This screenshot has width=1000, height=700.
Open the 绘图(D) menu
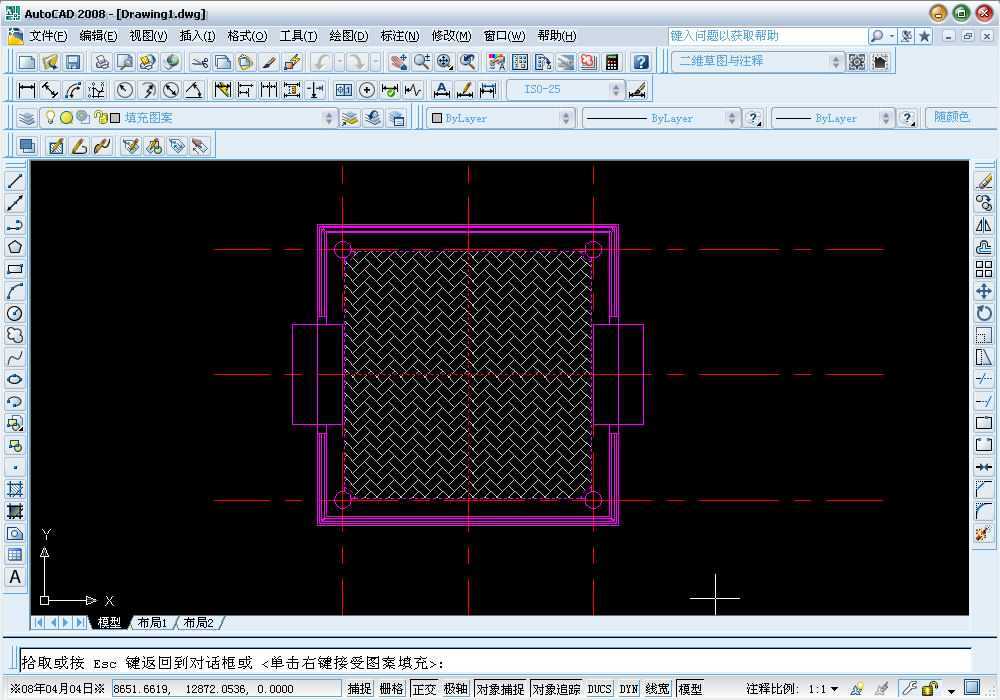point(349,36)
